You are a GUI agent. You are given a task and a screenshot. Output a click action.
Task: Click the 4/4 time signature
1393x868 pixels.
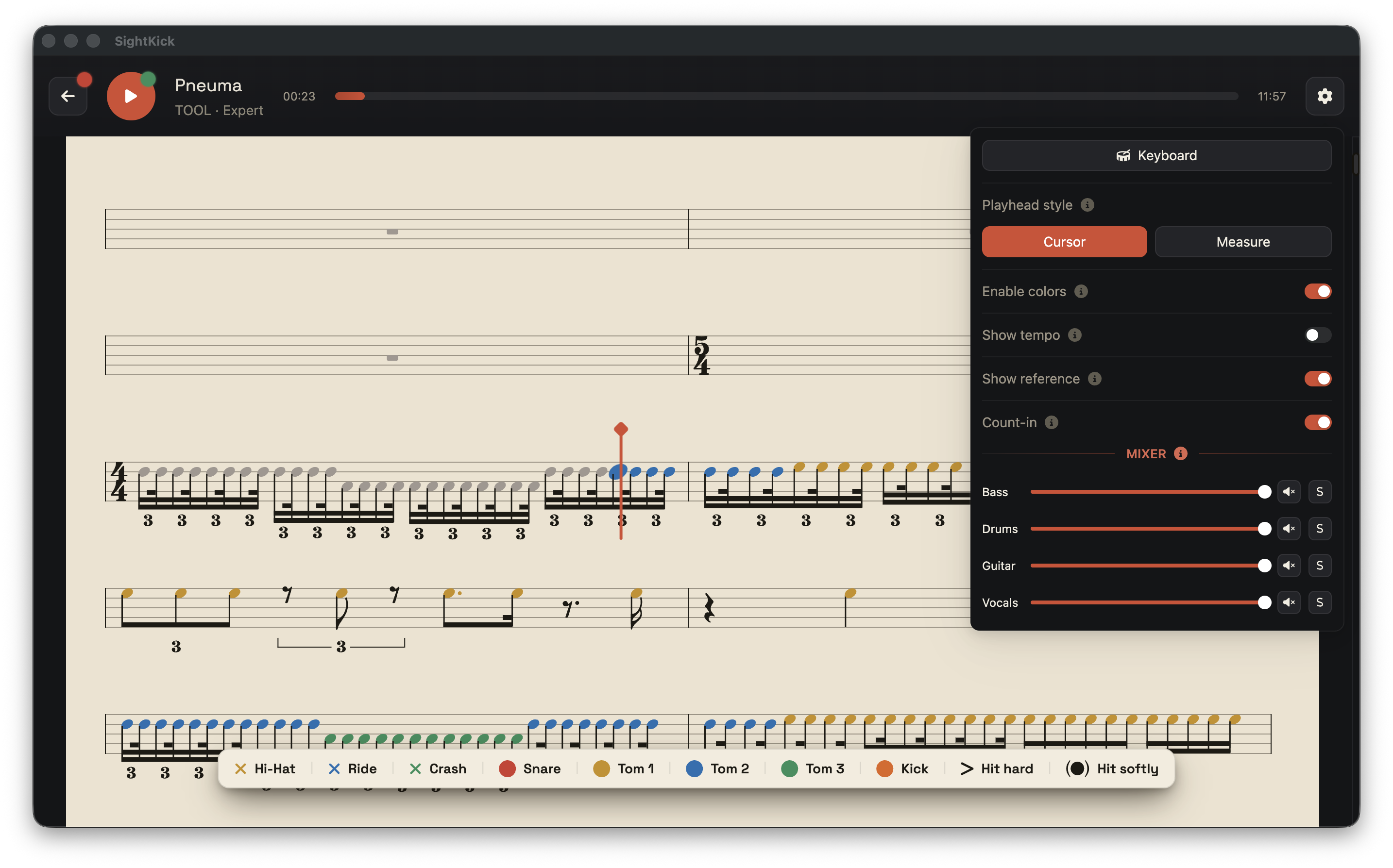[119, 482]
